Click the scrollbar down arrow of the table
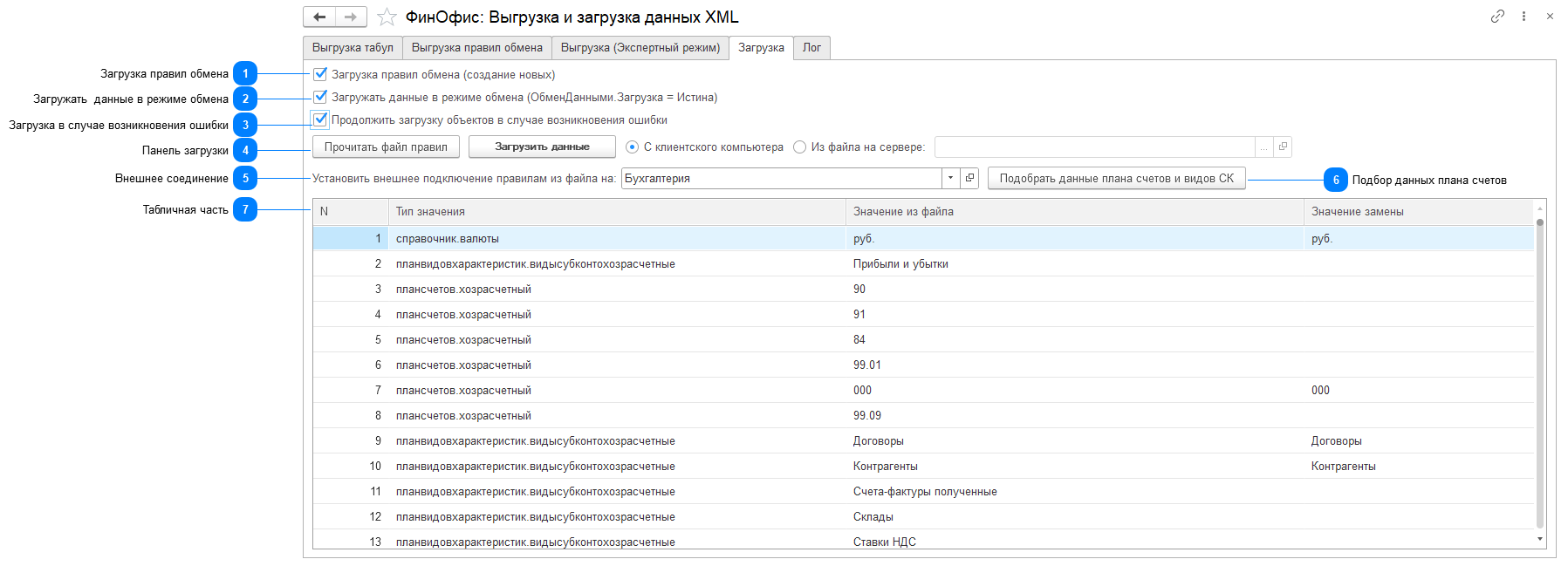 pyautogui.click(x=1540, y=540)
